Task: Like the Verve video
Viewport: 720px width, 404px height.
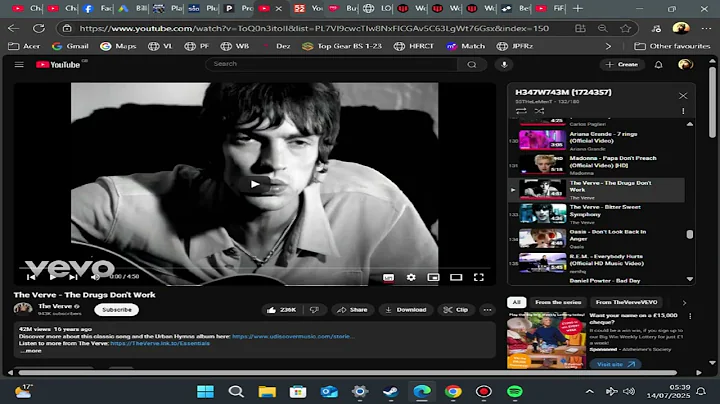Action: (281, 310)
